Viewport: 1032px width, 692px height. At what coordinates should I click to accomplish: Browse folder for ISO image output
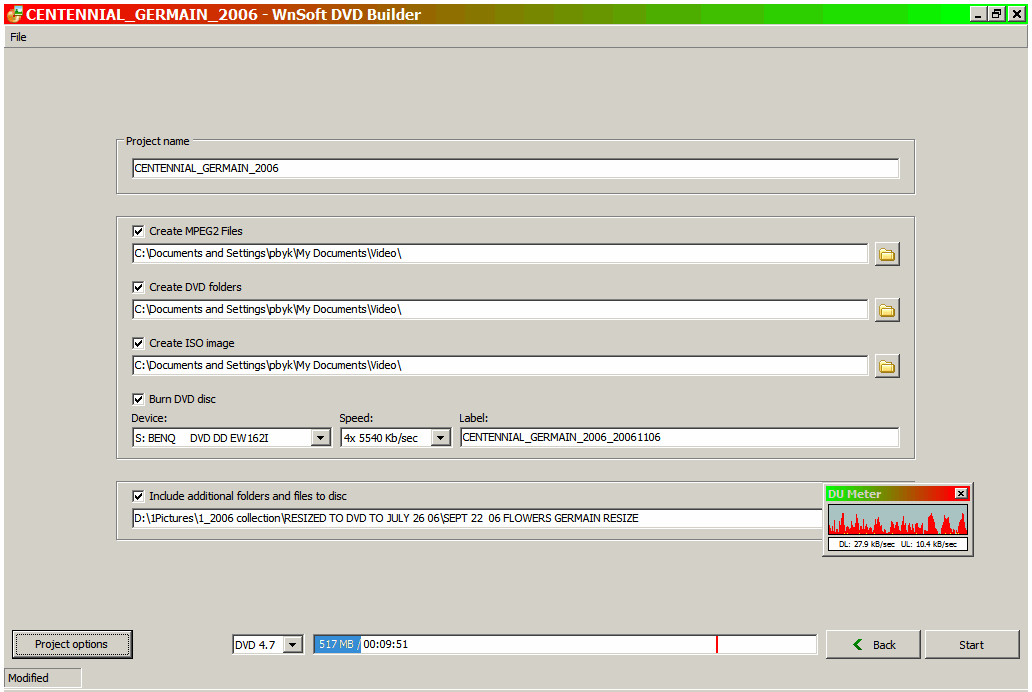coord(886,366)
